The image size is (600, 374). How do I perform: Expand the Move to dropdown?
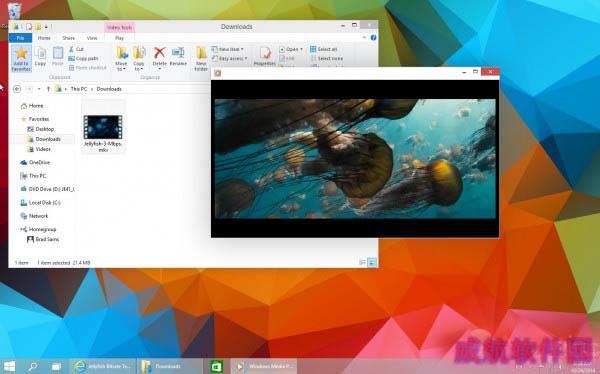point(121,57)
